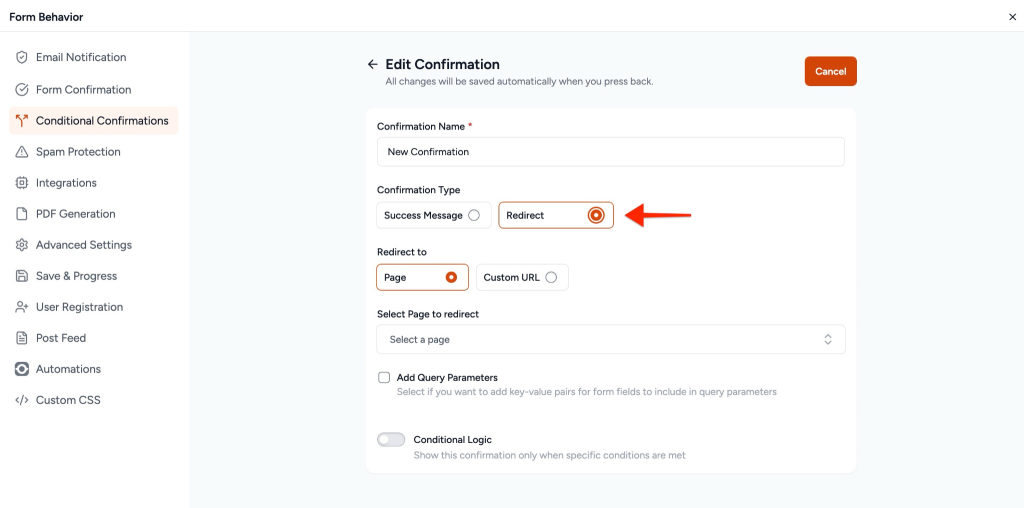Click the PDF Generation document icon
The width and height of the screenshot is (1024, 508).
(22, 214)
